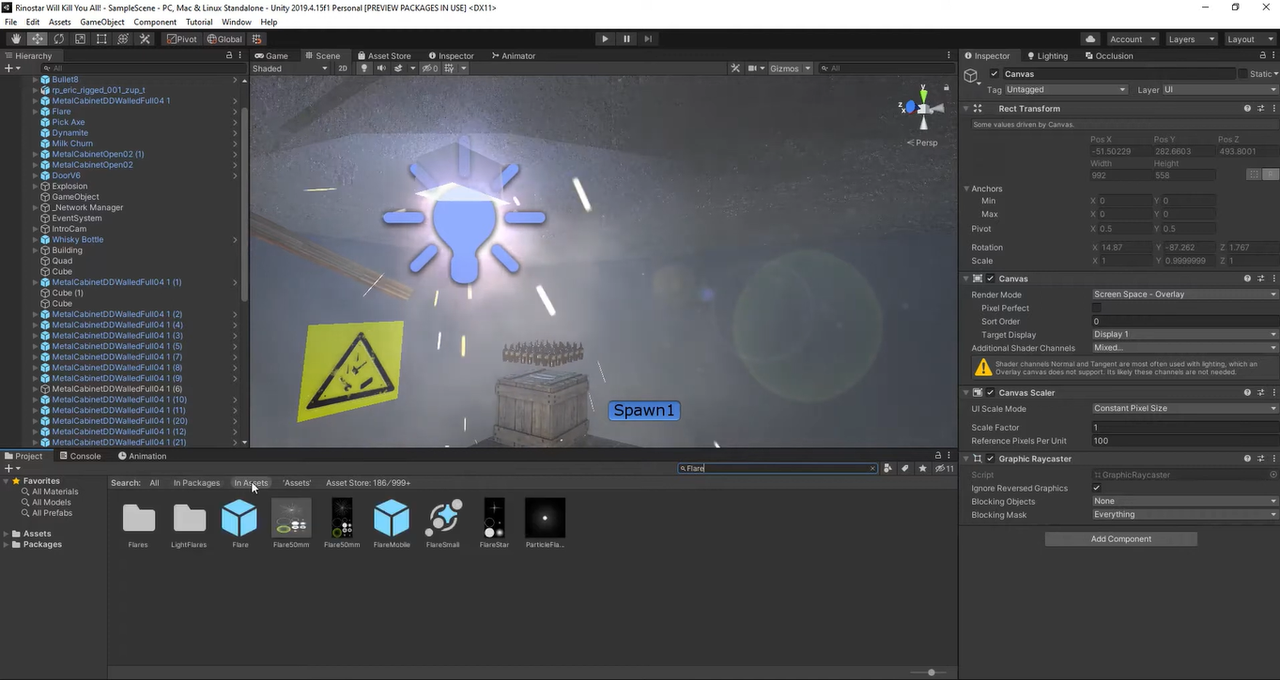Select the Rotate tool
This screenshot has height=680, width=1280.
58,39
